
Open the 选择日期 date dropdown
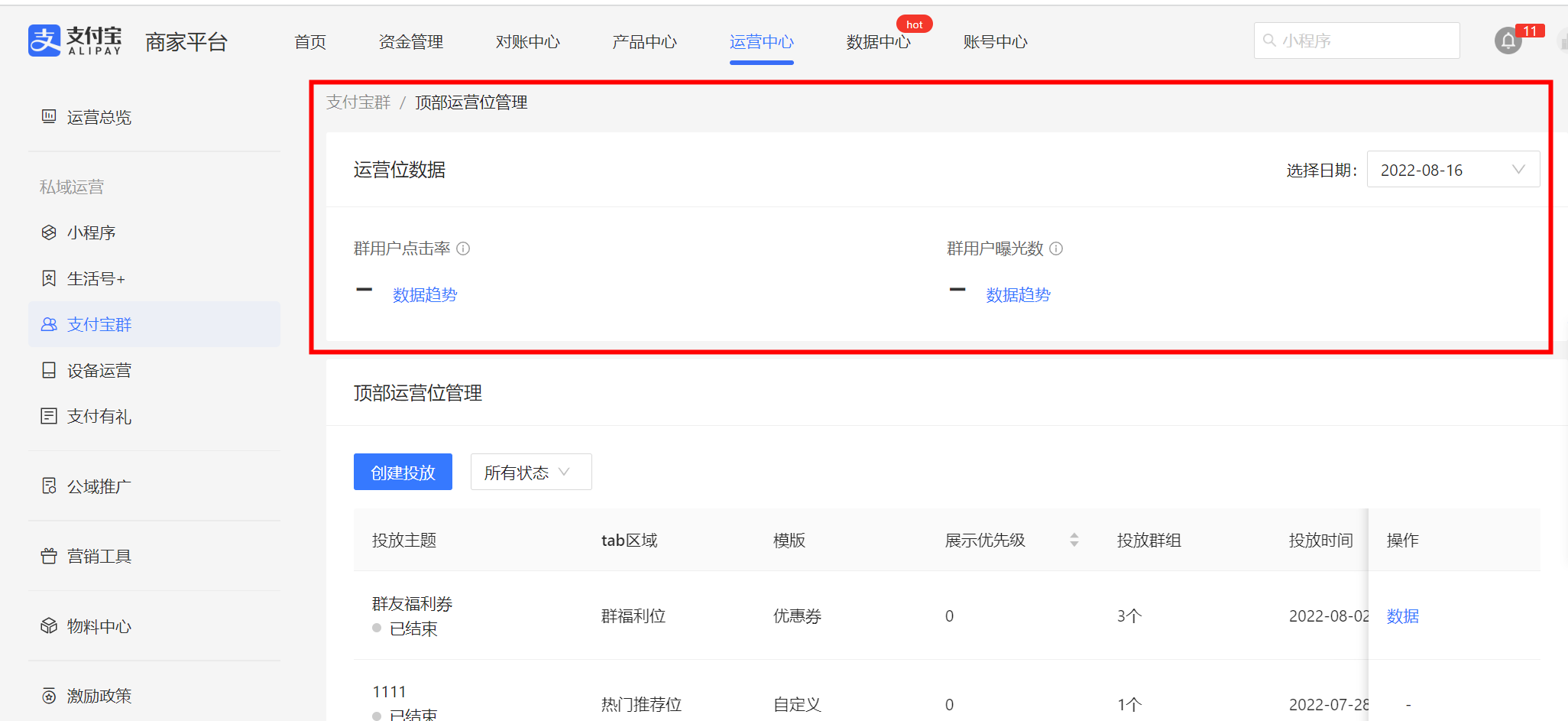1453,170
